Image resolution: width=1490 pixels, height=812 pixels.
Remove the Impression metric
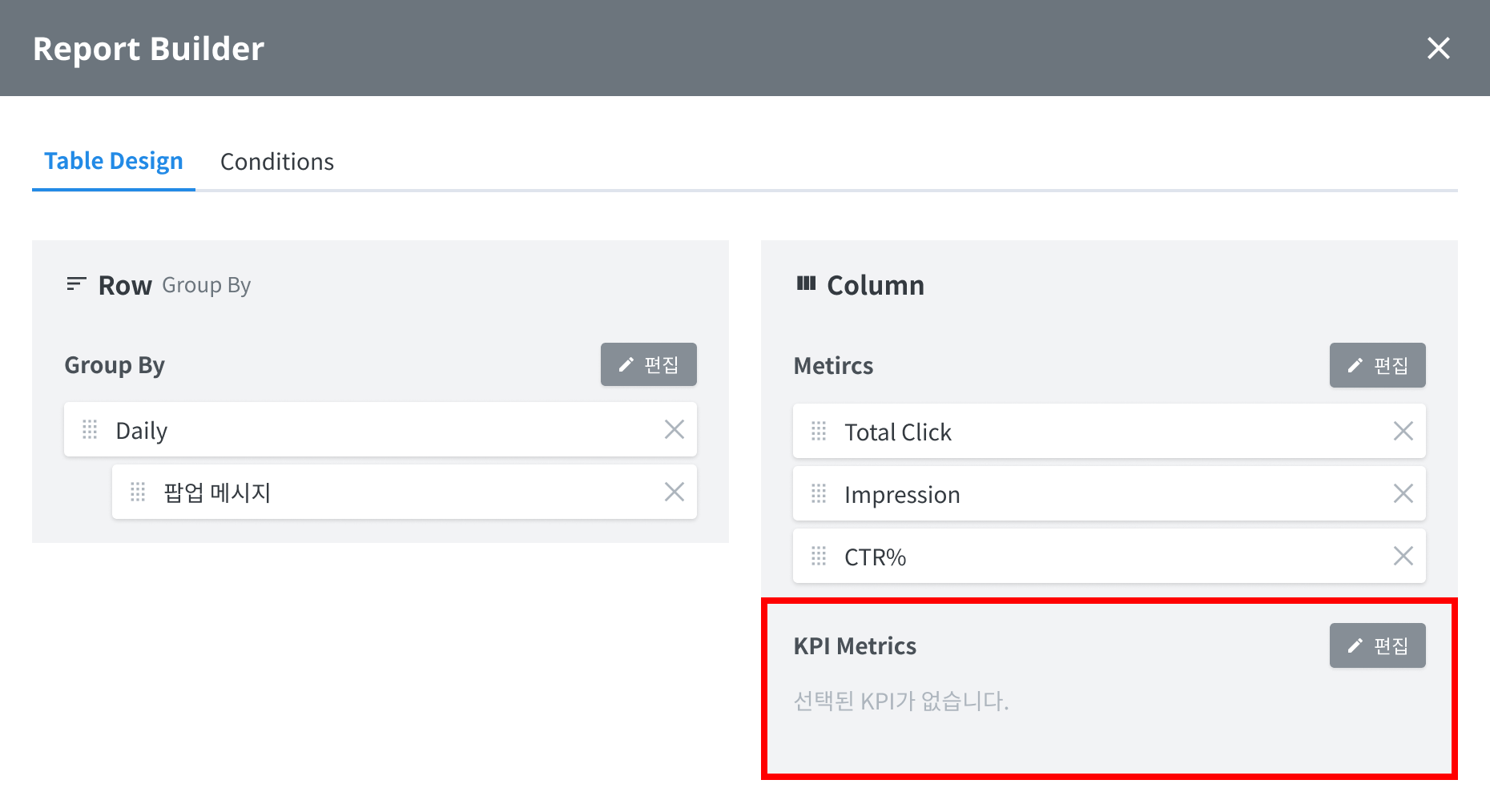pyautogui.click(x=1403, y=494)
